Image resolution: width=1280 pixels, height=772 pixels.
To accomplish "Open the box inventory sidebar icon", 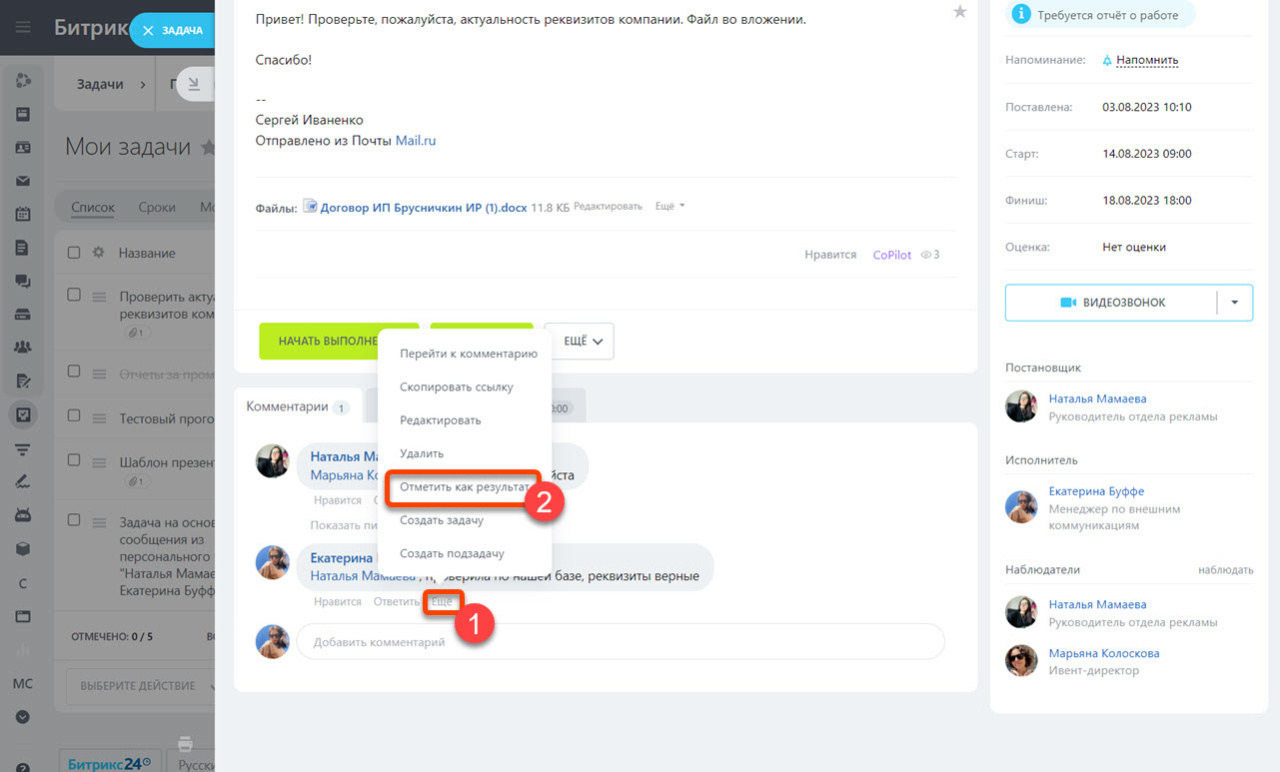I will coord(22,549).
